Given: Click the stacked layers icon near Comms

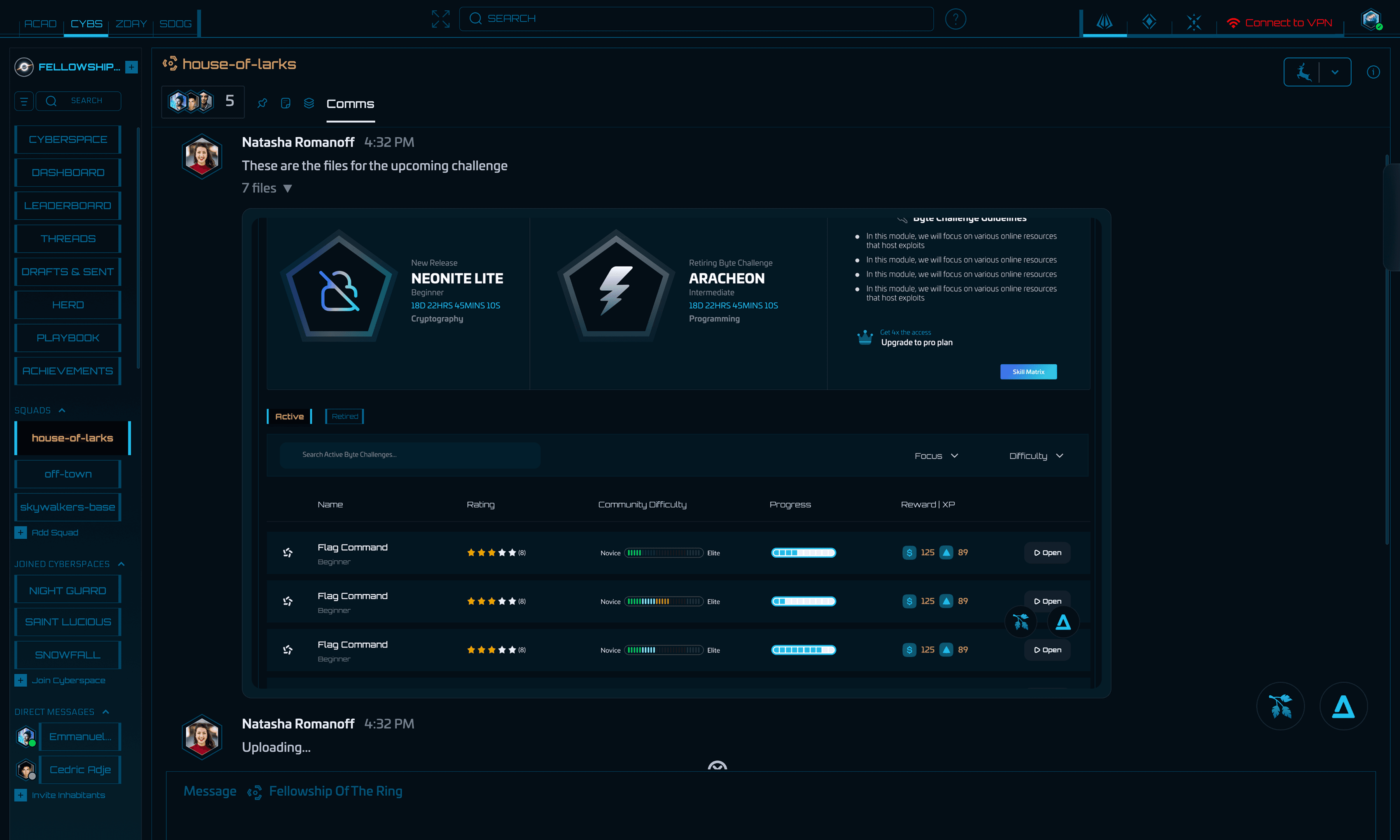Looking at the screenshot, I should 309,103.
